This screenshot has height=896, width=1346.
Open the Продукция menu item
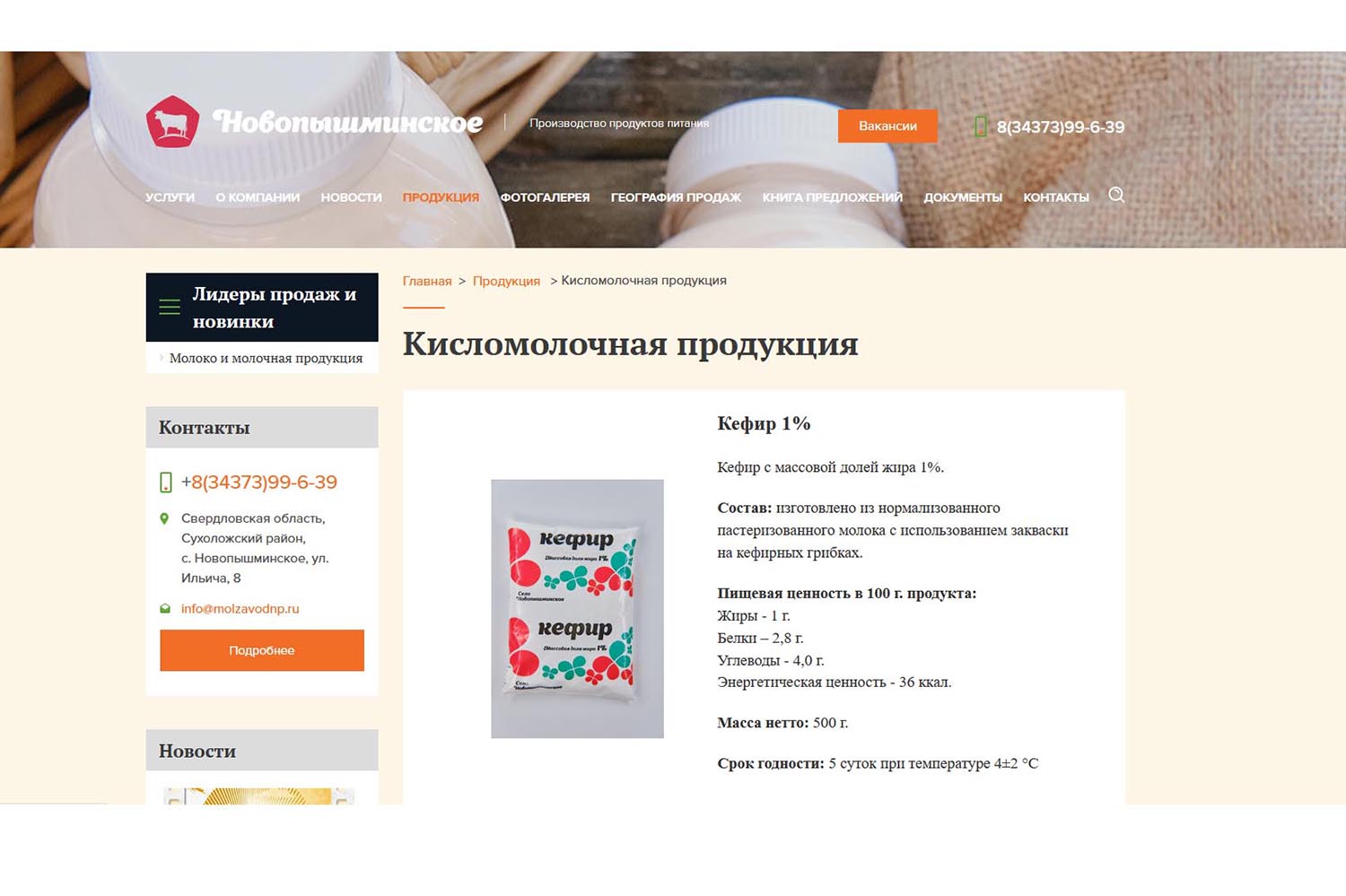pos(441,197)
